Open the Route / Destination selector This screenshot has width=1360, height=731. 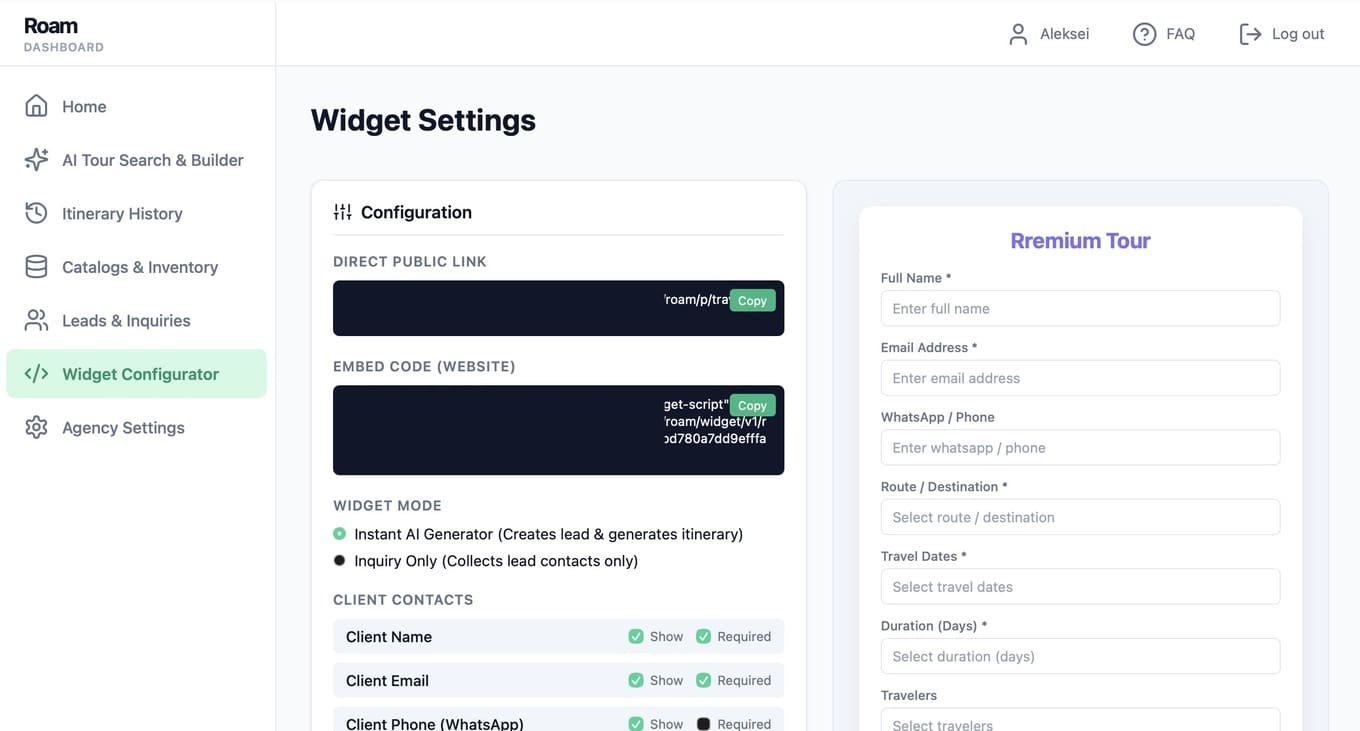(x=1080, y=517)
